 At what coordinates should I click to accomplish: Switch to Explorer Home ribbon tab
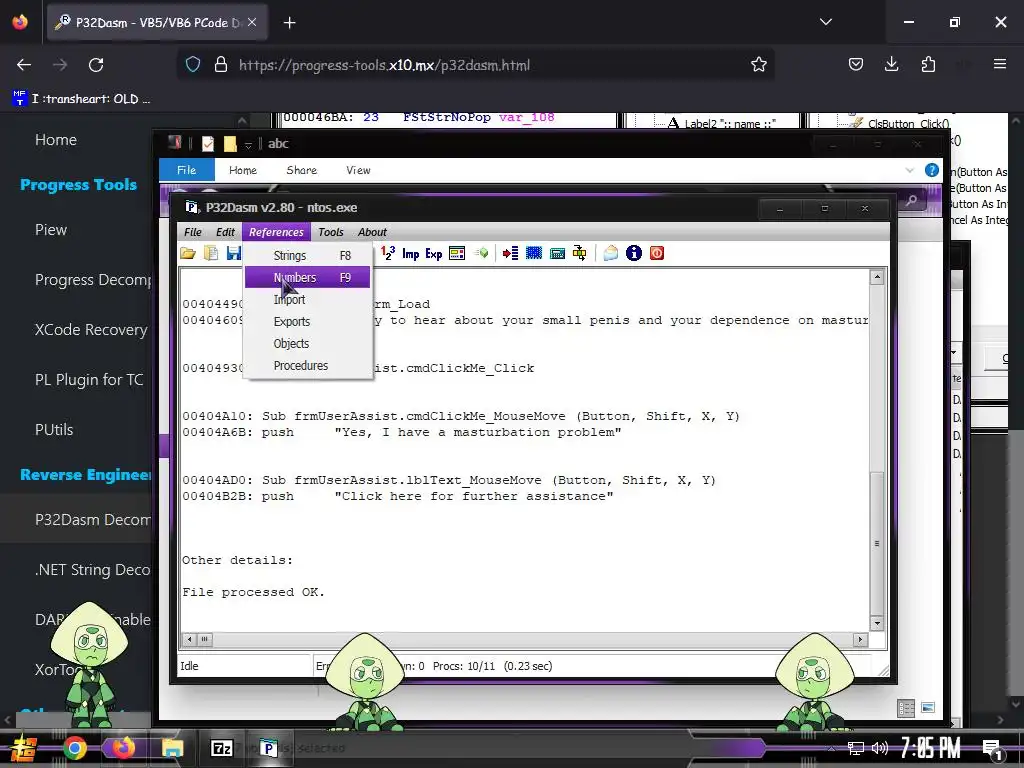pyautogui.click(x=243, y=170)
